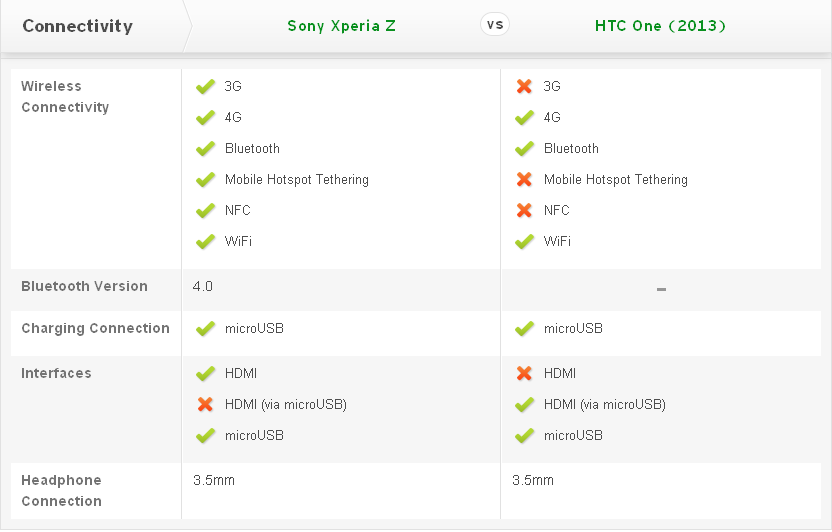Click the Bluetooth Version row label

84,286
